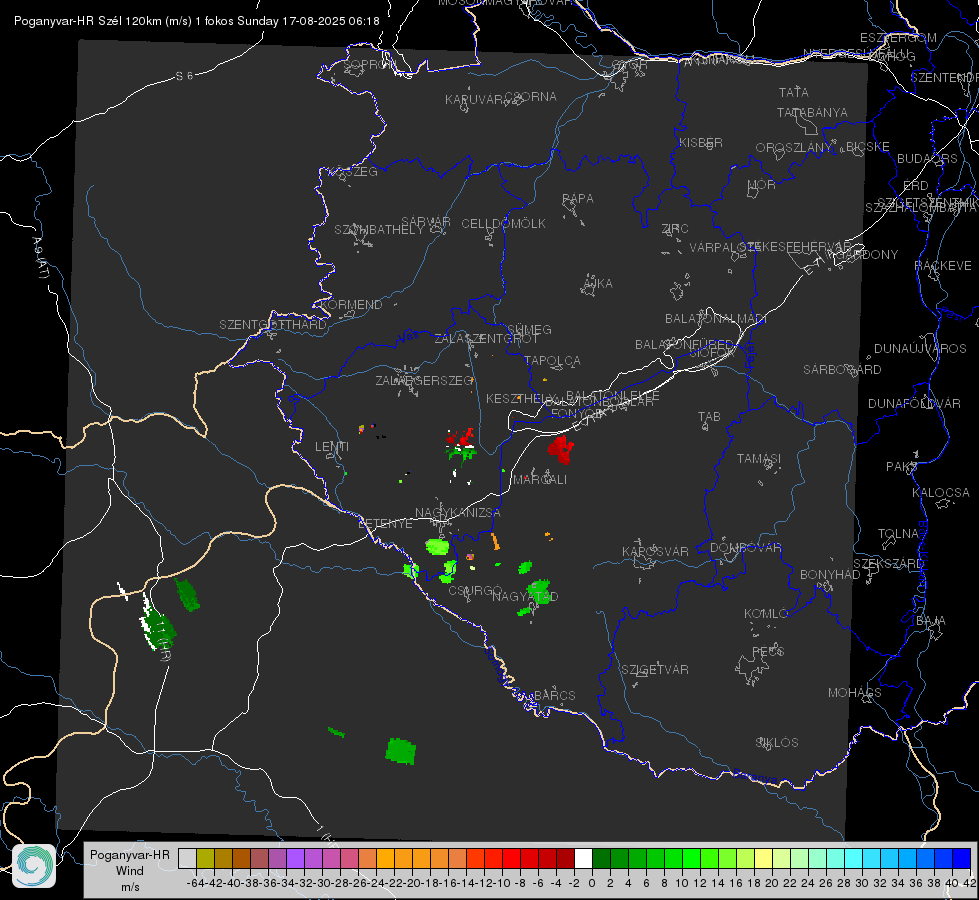979x900 pixels.
Task: Click the NAGYKANIZSA city label
Action: tap(458, 513)
